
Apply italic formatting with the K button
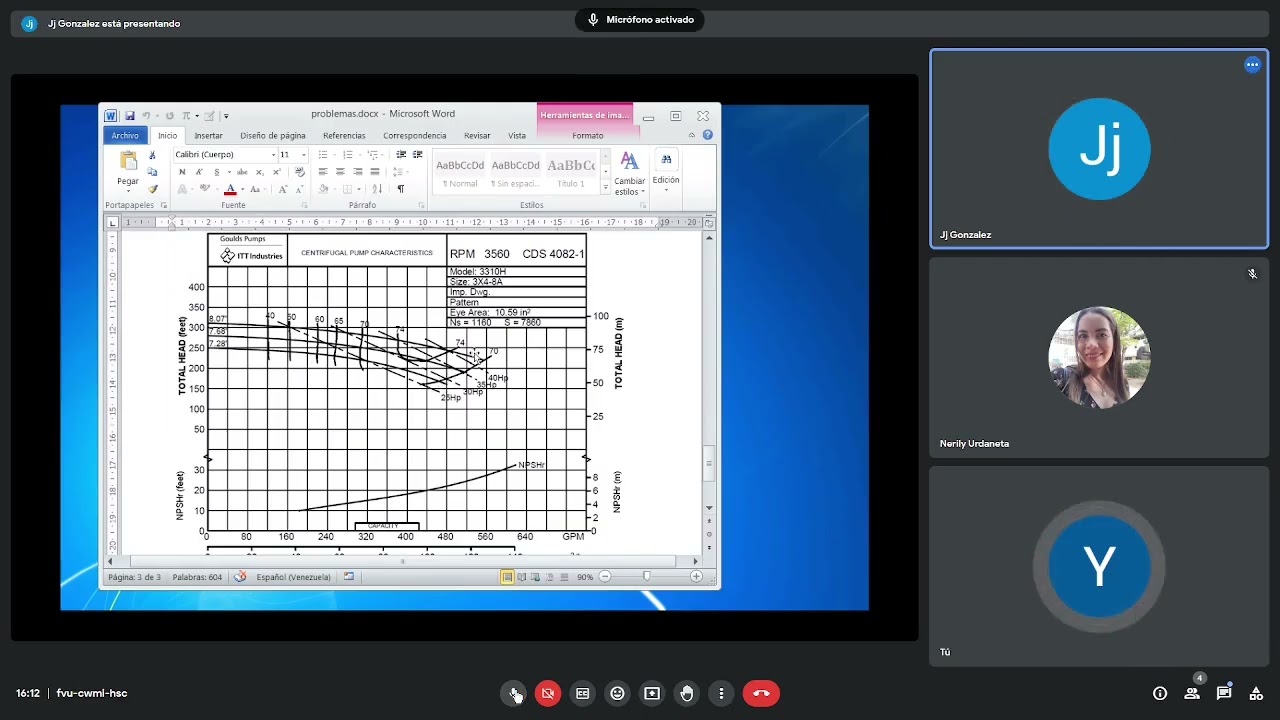coord(199,172)
